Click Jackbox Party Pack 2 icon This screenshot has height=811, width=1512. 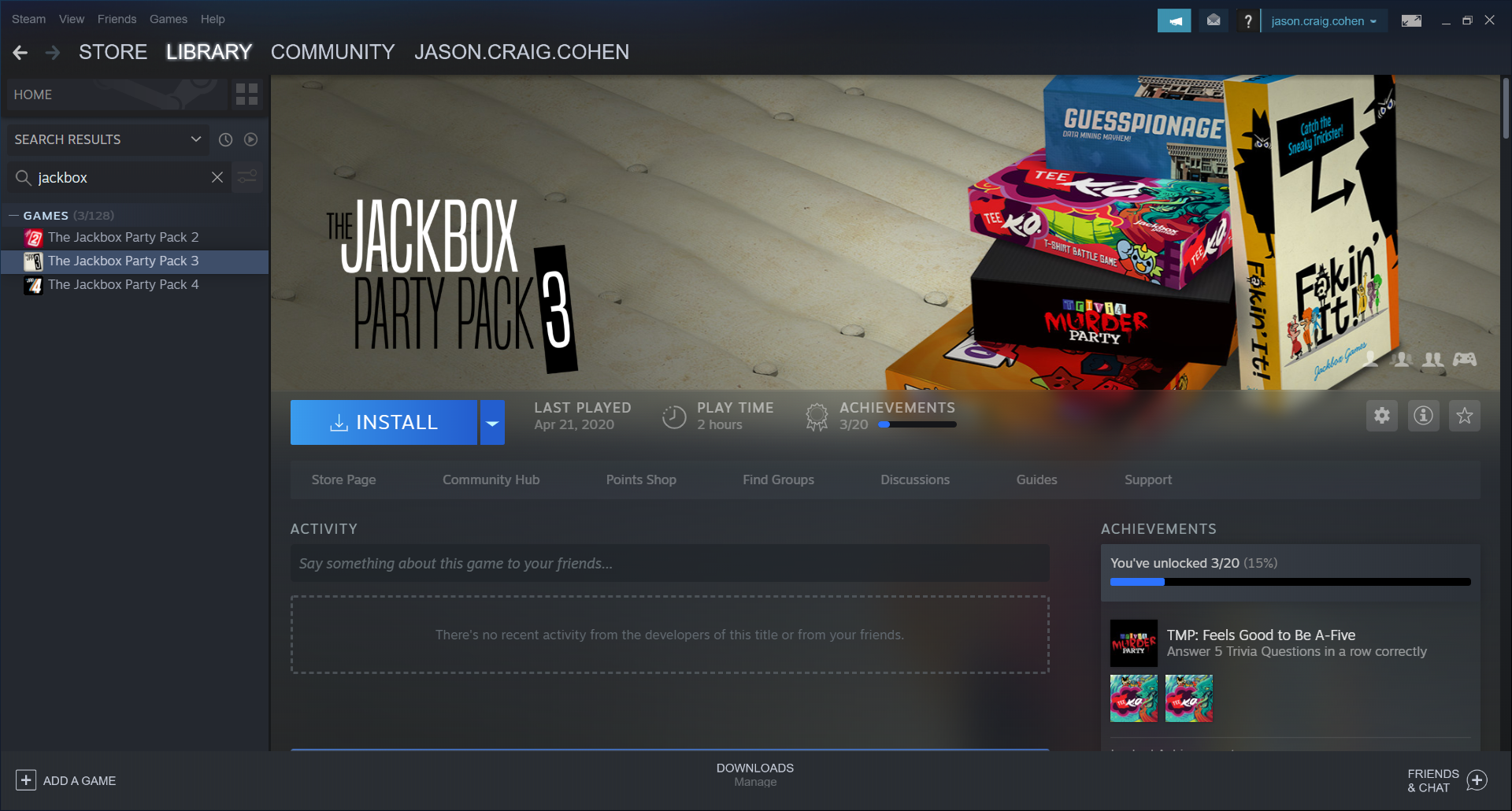click(x=33, y=238)
